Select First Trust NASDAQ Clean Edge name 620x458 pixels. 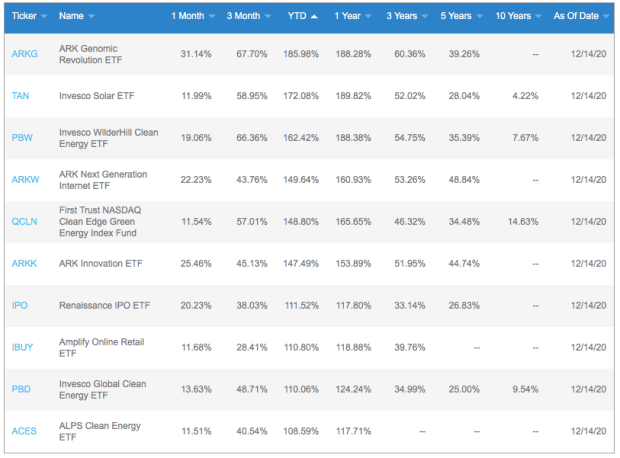pos(100,221)
